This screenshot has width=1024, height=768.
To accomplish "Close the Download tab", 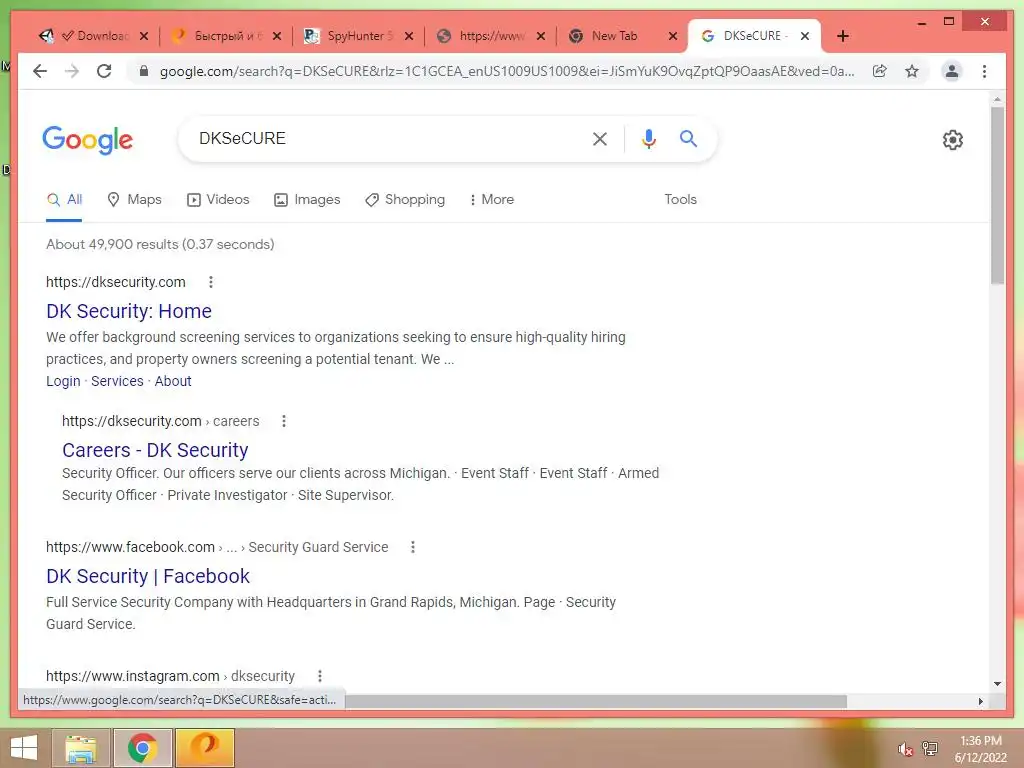I will [144, 36].
